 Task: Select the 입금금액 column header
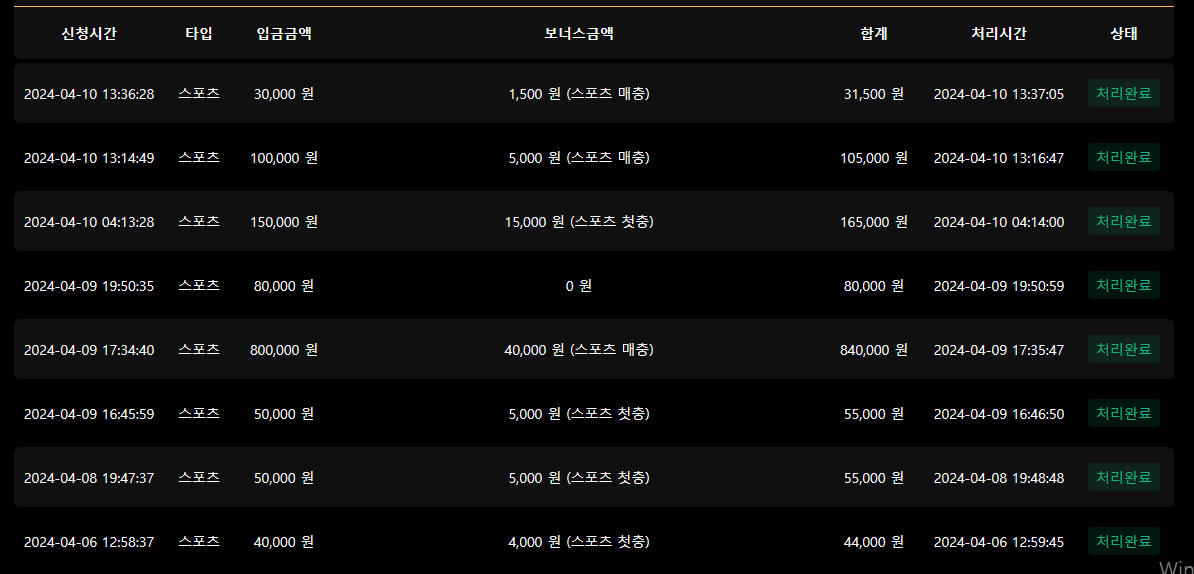pos(284,33)
